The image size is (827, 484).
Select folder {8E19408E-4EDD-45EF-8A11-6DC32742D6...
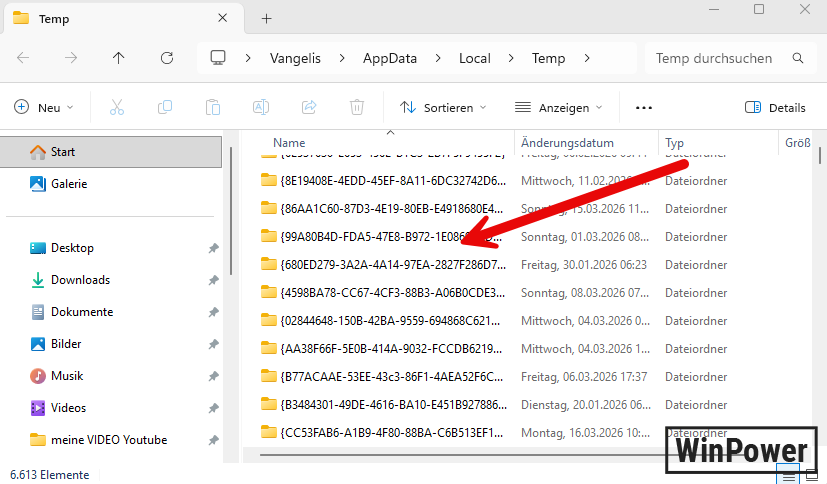click(x=393, y=181)
